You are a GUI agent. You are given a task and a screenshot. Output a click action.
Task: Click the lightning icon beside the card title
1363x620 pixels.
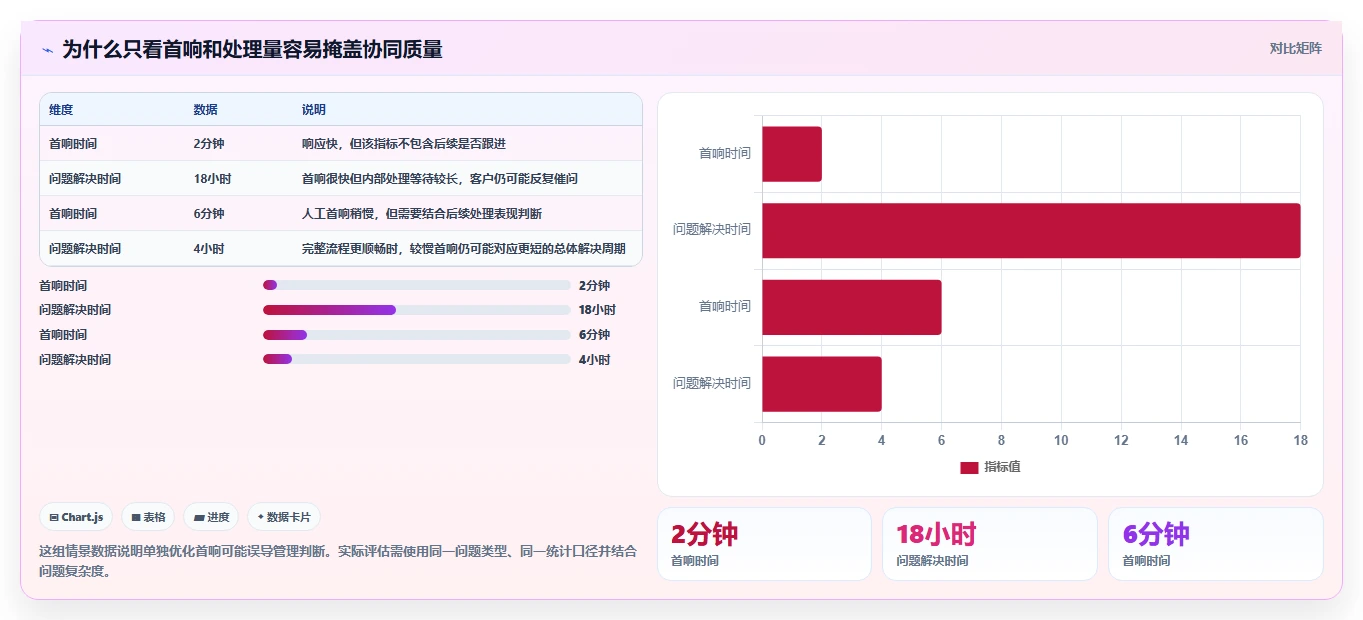point(47,50)
